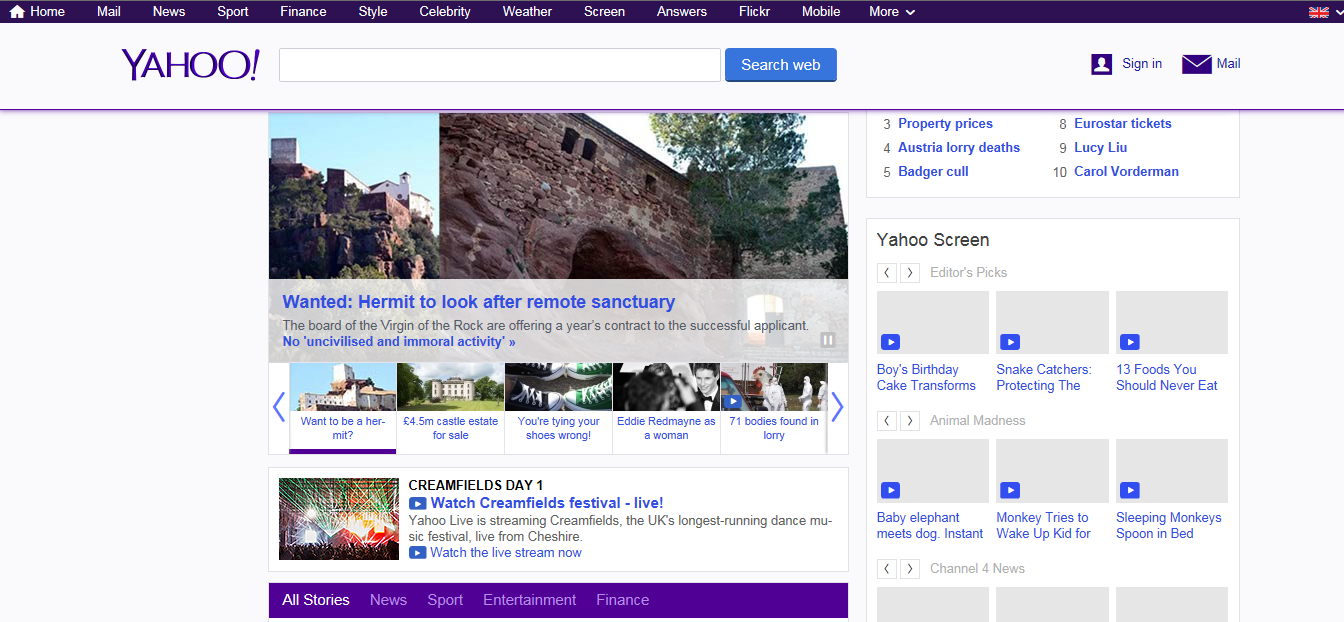1344x622 pixels.
Task: Open Watch the live stream now link
Action: [x=506, y=553]
